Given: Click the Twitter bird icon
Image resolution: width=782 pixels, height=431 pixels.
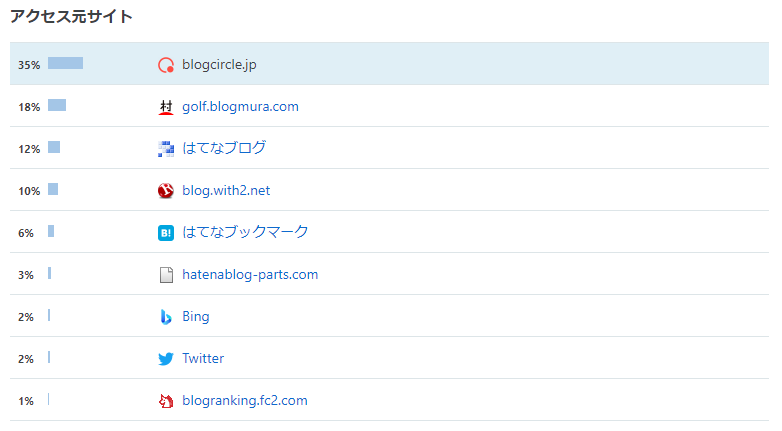Looking at the screenshot, I should coord(166,359).
